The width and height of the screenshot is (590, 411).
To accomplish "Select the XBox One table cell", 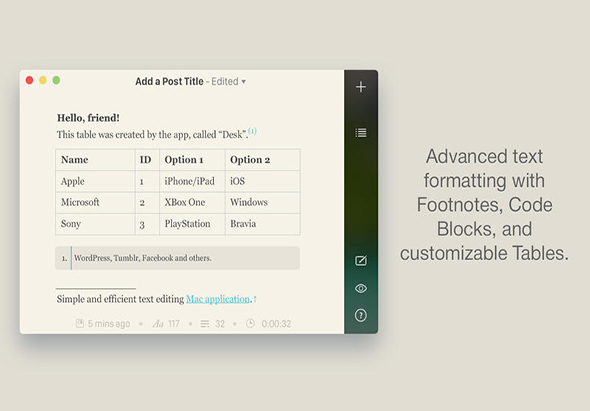I will 192,203.
